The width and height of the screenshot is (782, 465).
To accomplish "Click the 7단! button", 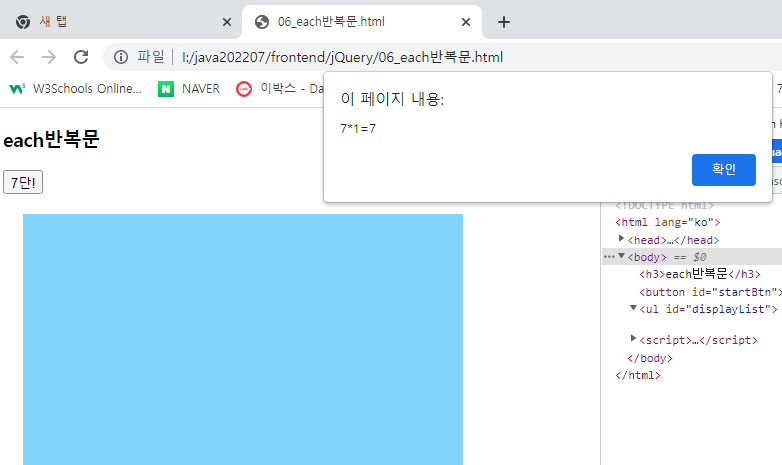I will pyautogui.click(x=23, y=182).
